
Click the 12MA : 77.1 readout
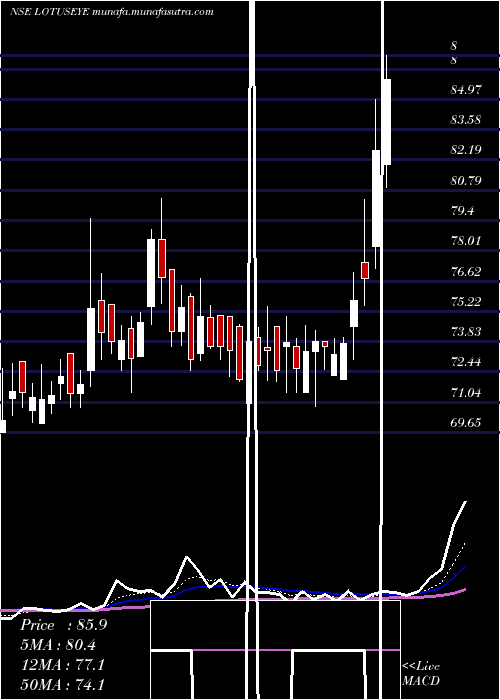63,665
